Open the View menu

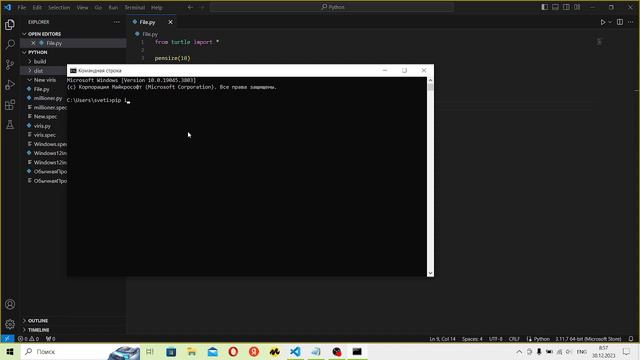coord(82,7)
